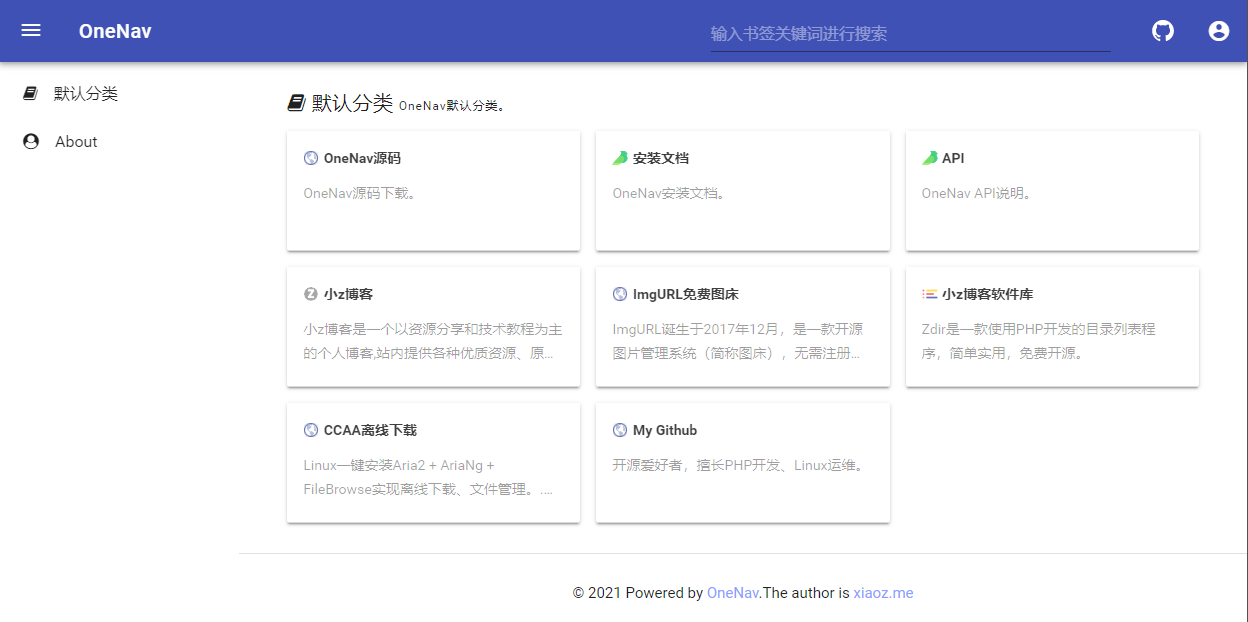This screenshot has height=622, width=1248.
Task: Open the ImgURL免费图床 bookmark title
Action: pos(686,294)
